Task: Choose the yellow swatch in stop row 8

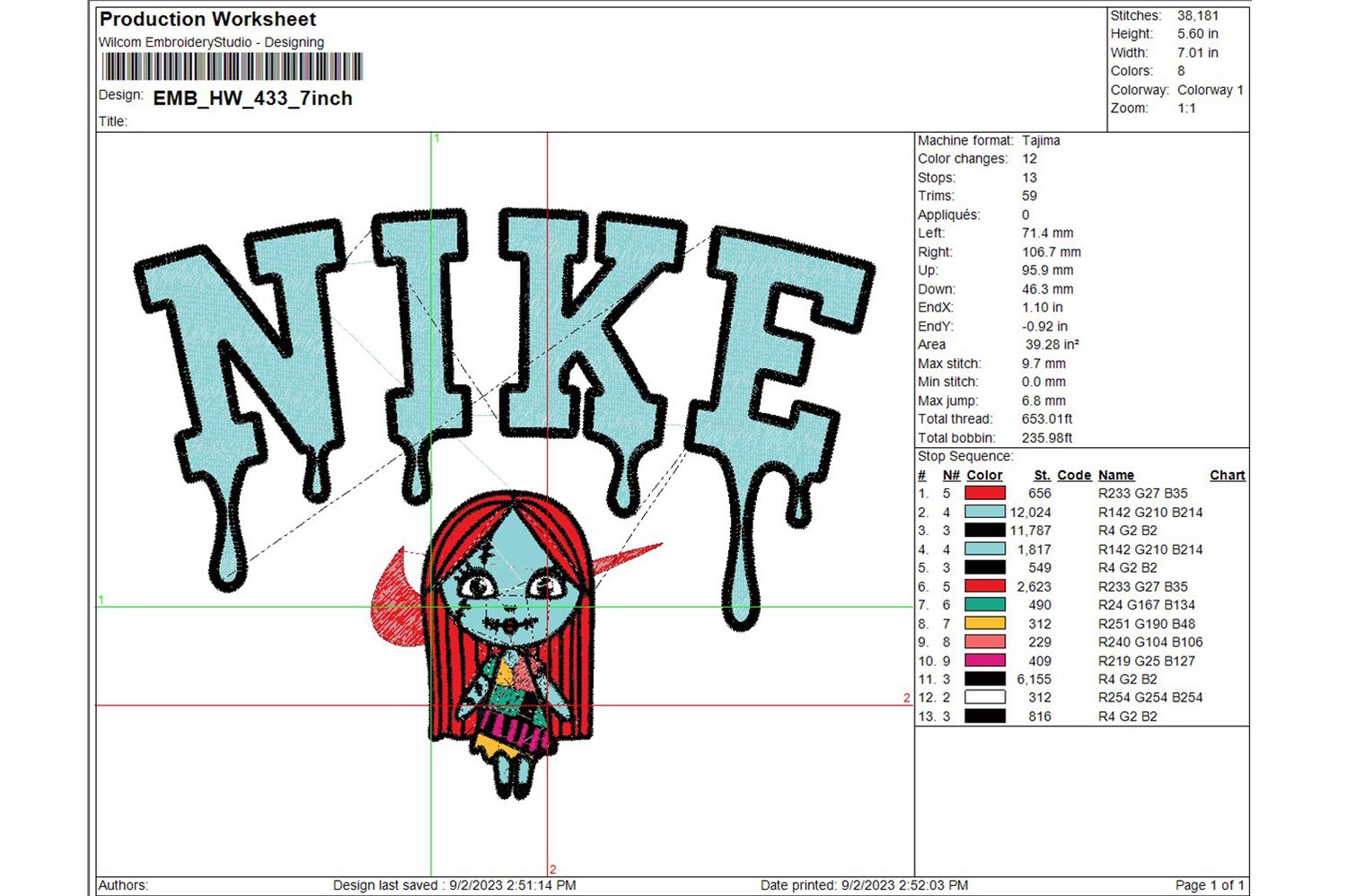Action: click(985, 623)
